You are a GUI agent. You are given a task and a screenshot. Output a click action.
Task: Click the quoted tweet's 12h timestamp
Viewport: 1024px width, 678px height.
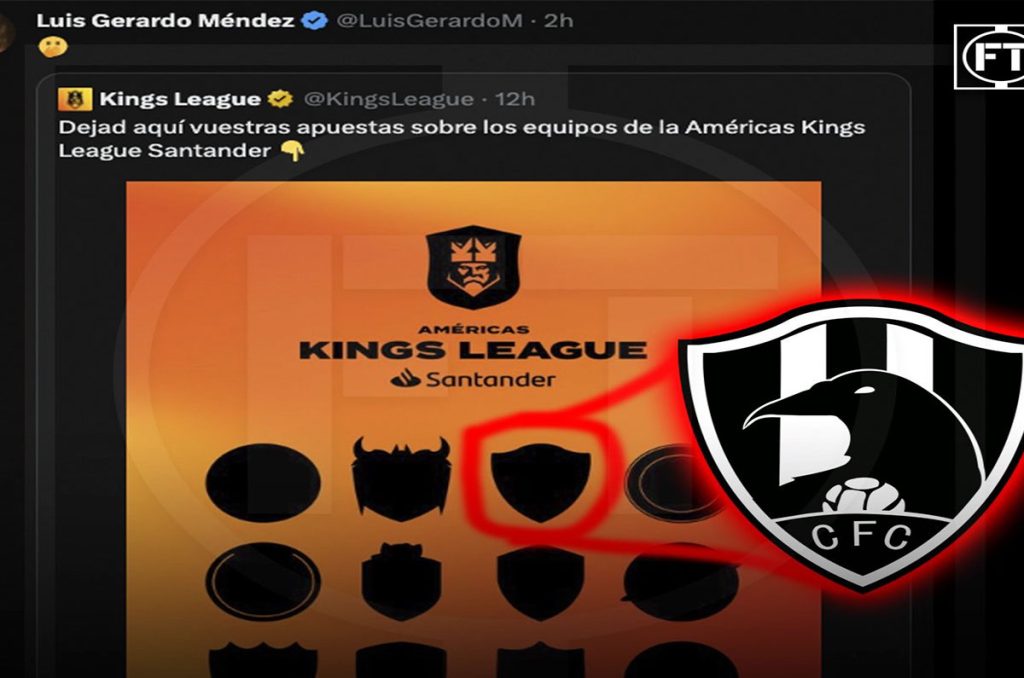(515, 99)
